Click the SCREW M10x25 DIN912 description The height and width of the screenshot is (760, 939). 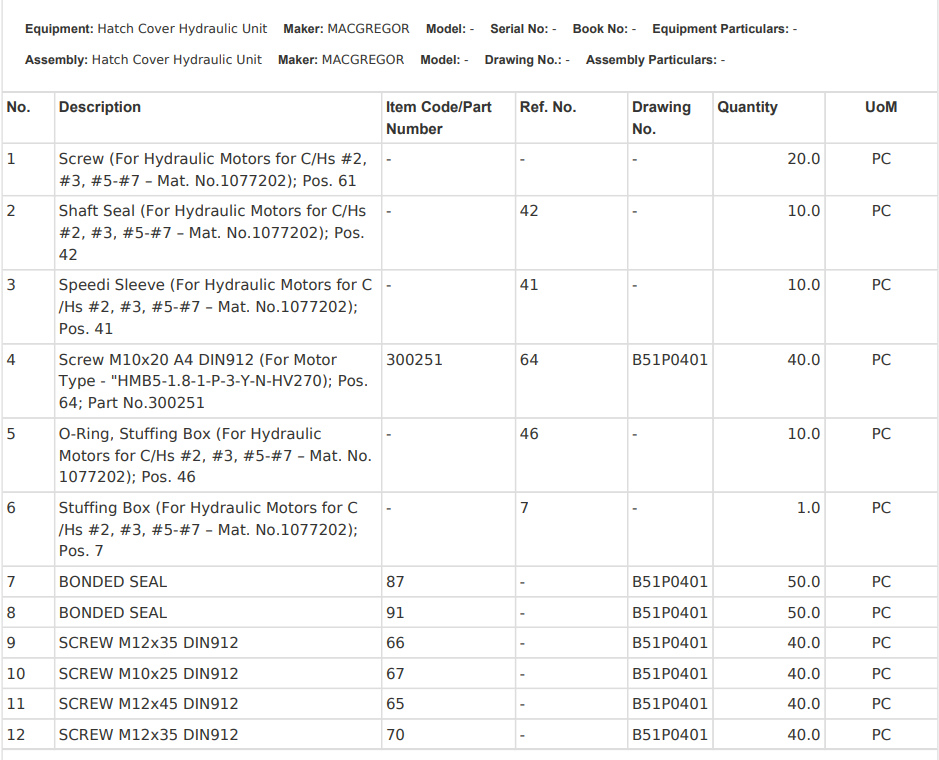148,673
